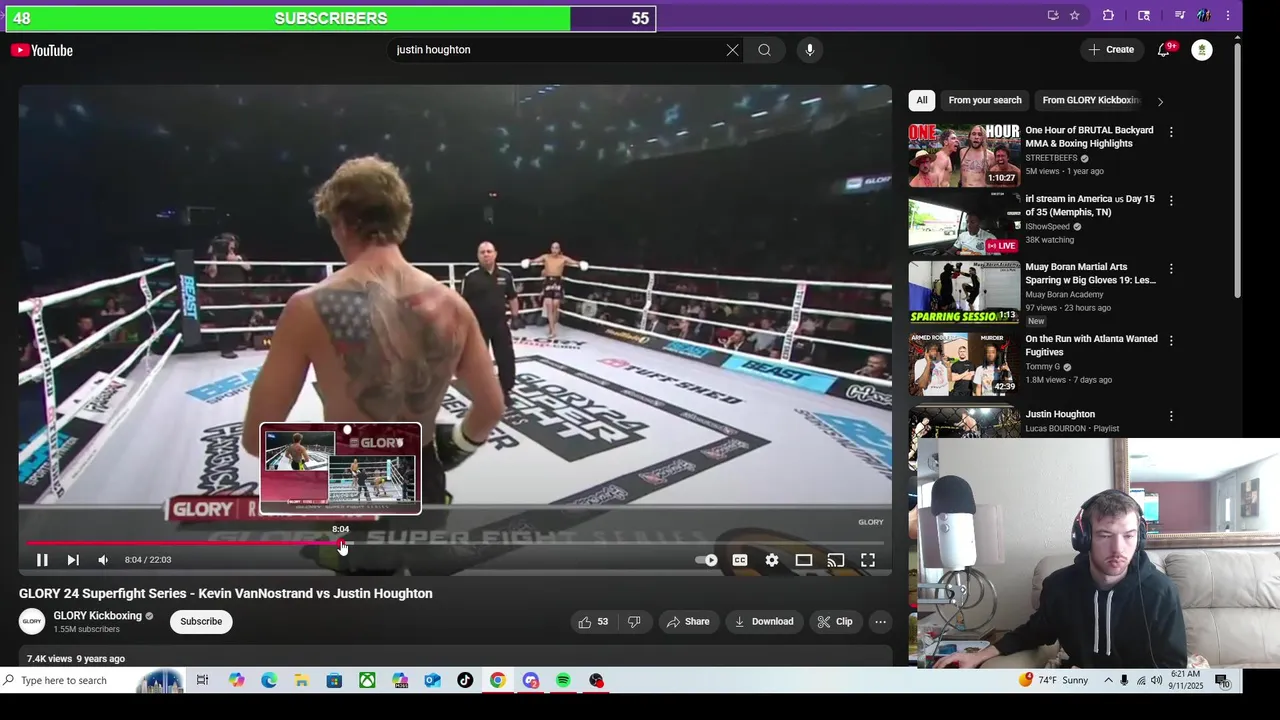Open YouTube notifications bell

coord(1163,50)
